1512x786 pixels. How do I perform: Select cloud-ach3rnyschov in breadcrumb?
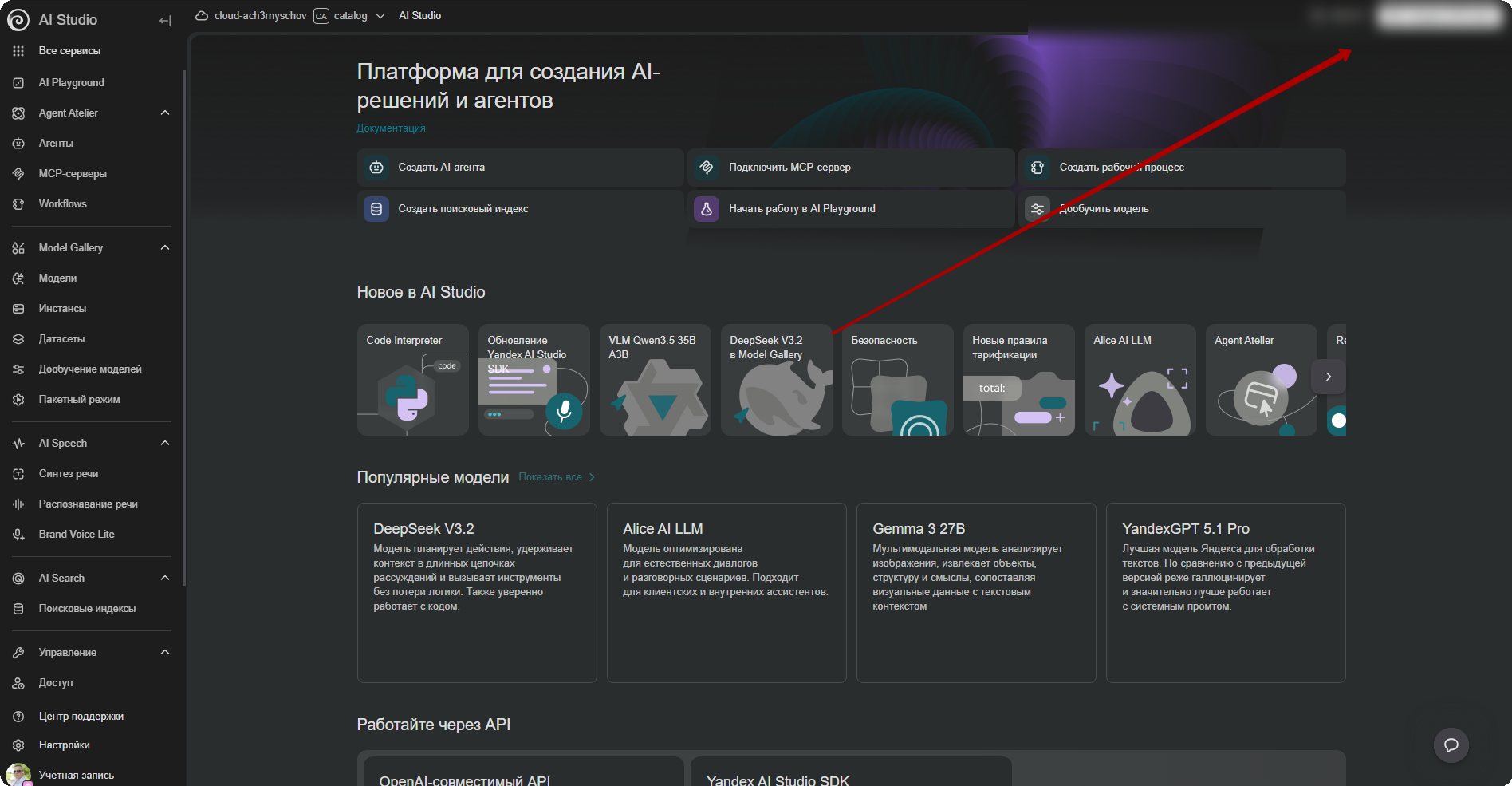point(251,16)
